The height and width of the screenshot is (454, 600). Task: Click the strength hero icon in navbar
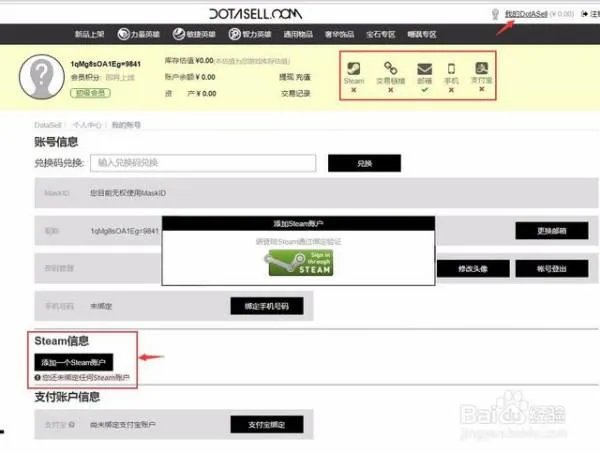pyautogui.click(x=123, y=34)
